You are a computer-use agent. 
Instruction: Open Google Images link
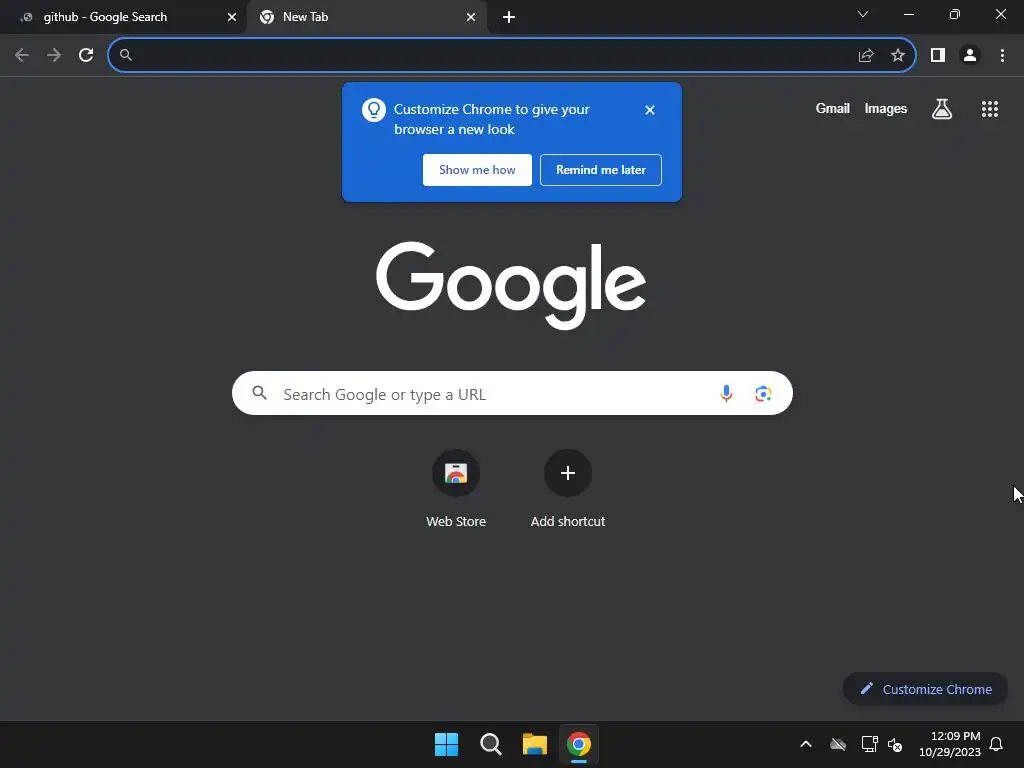click(x=886, y=108)
